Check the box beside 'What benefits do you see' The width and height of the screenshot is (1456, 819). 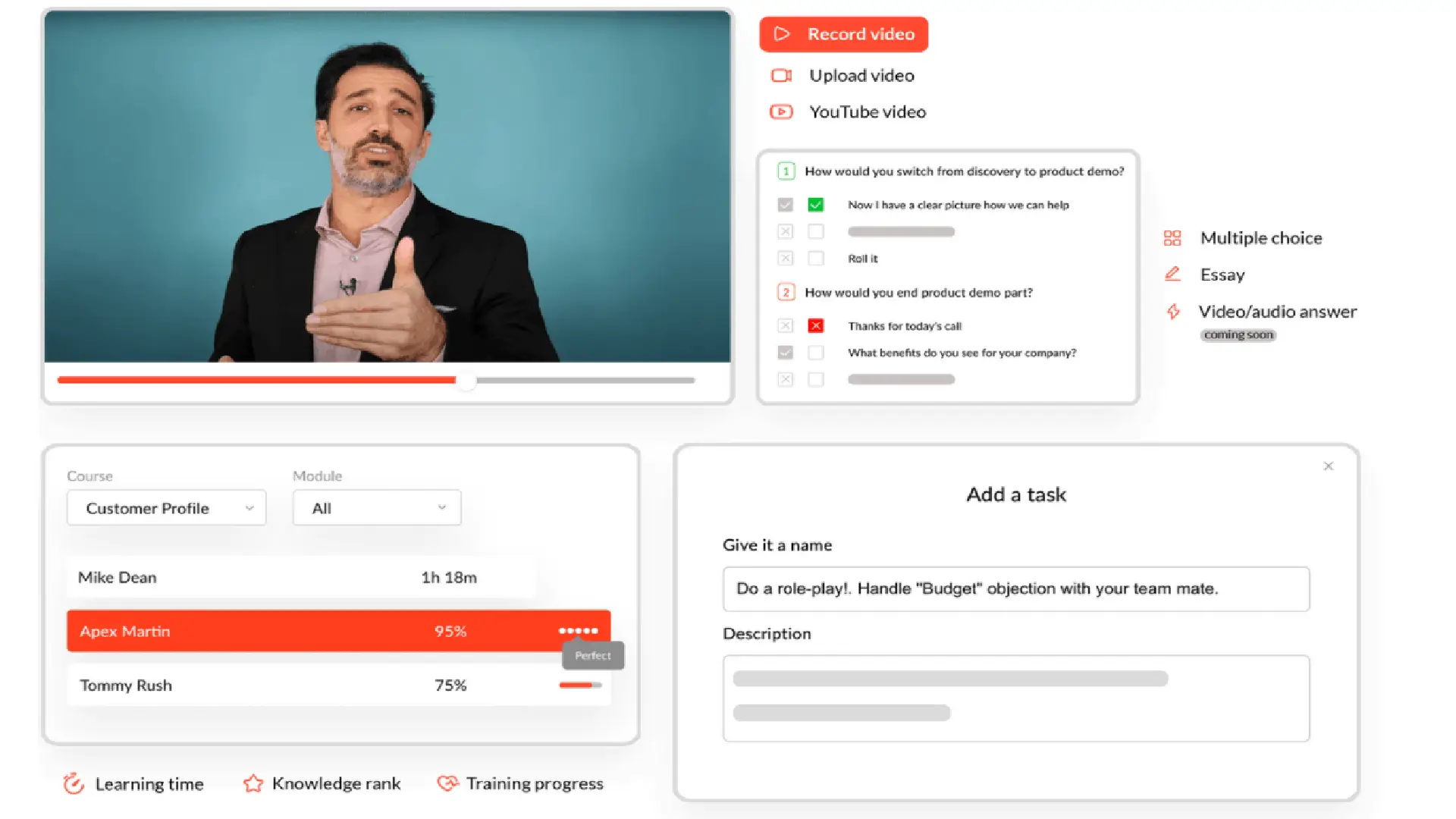816,353
